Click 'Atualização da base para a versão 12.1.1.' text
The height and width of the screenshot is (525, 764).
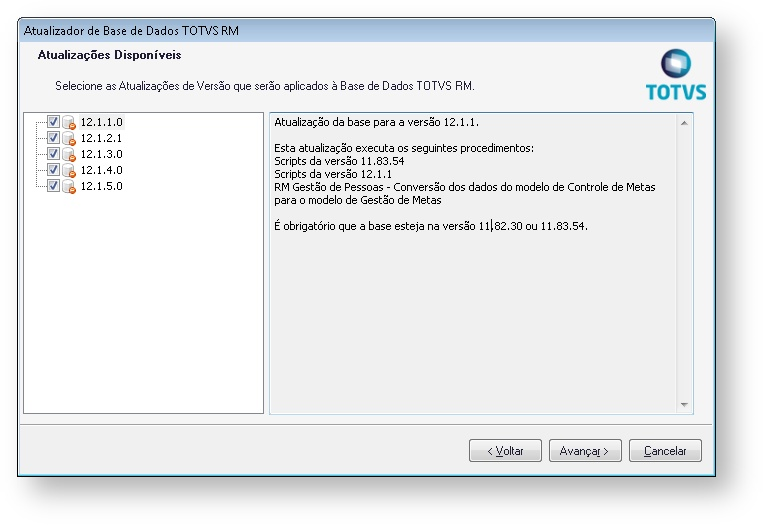[376, 122]
